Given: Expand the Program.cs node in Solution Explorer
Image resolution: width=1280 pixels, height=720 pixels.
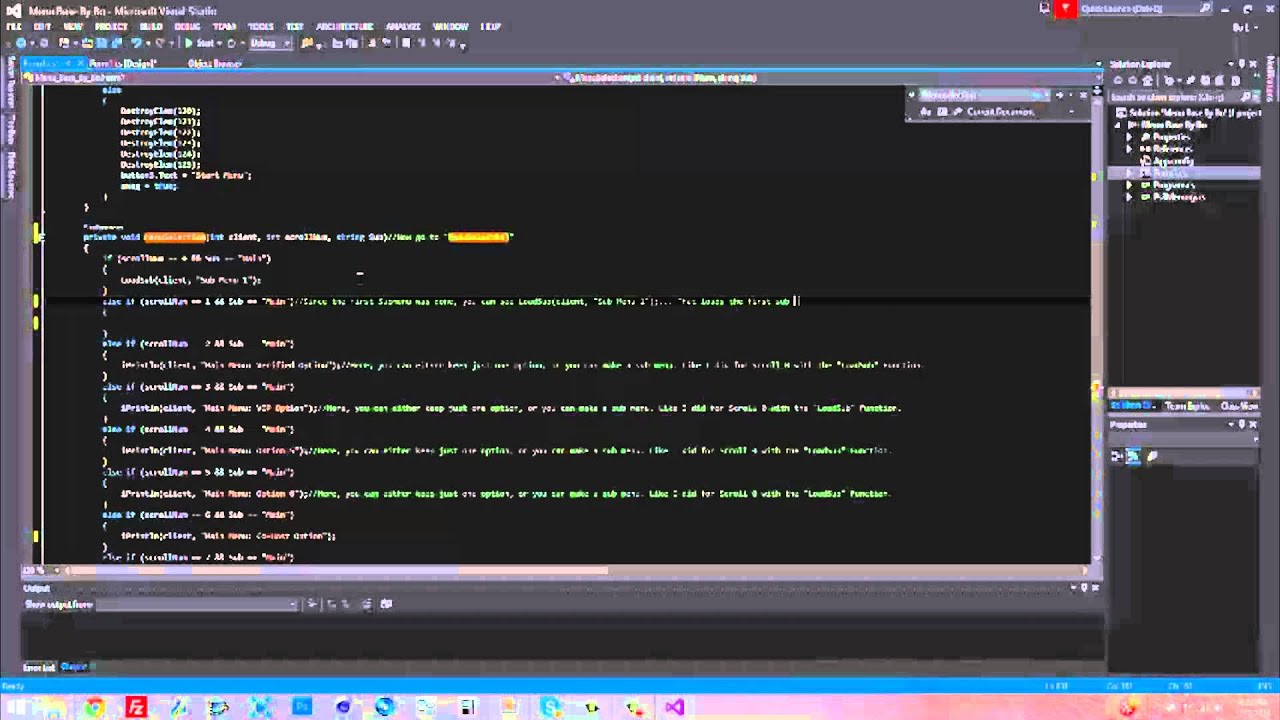Looking at the screenshot, I should (x=1130, y=185).
